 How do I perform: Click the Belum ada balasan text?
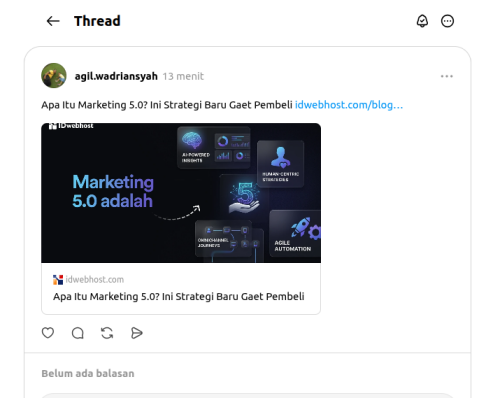pos(88,373)
